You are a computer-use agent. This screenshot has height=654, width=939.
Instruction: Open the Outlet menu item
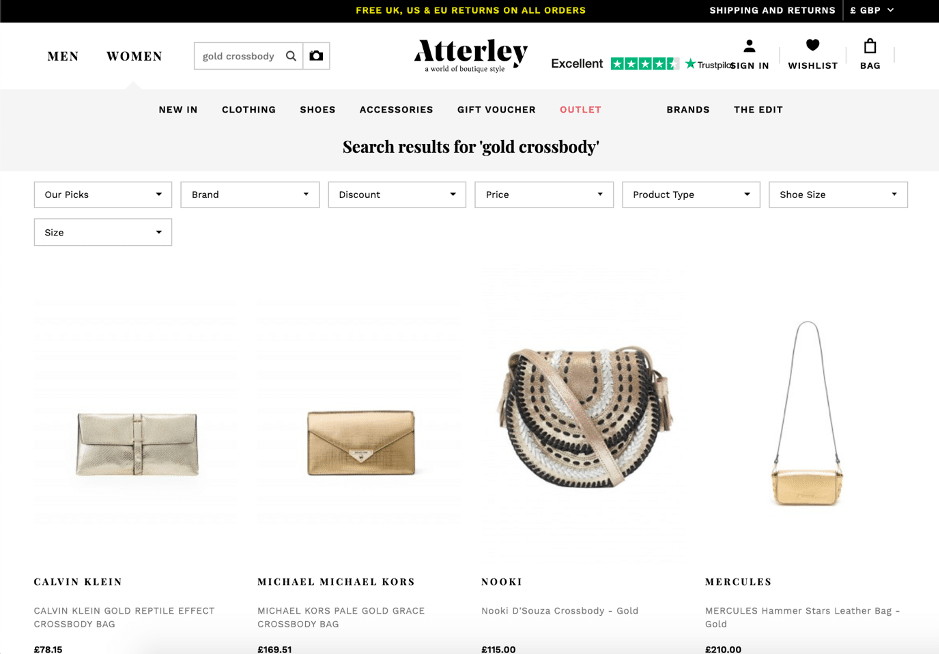coord(580,110)
